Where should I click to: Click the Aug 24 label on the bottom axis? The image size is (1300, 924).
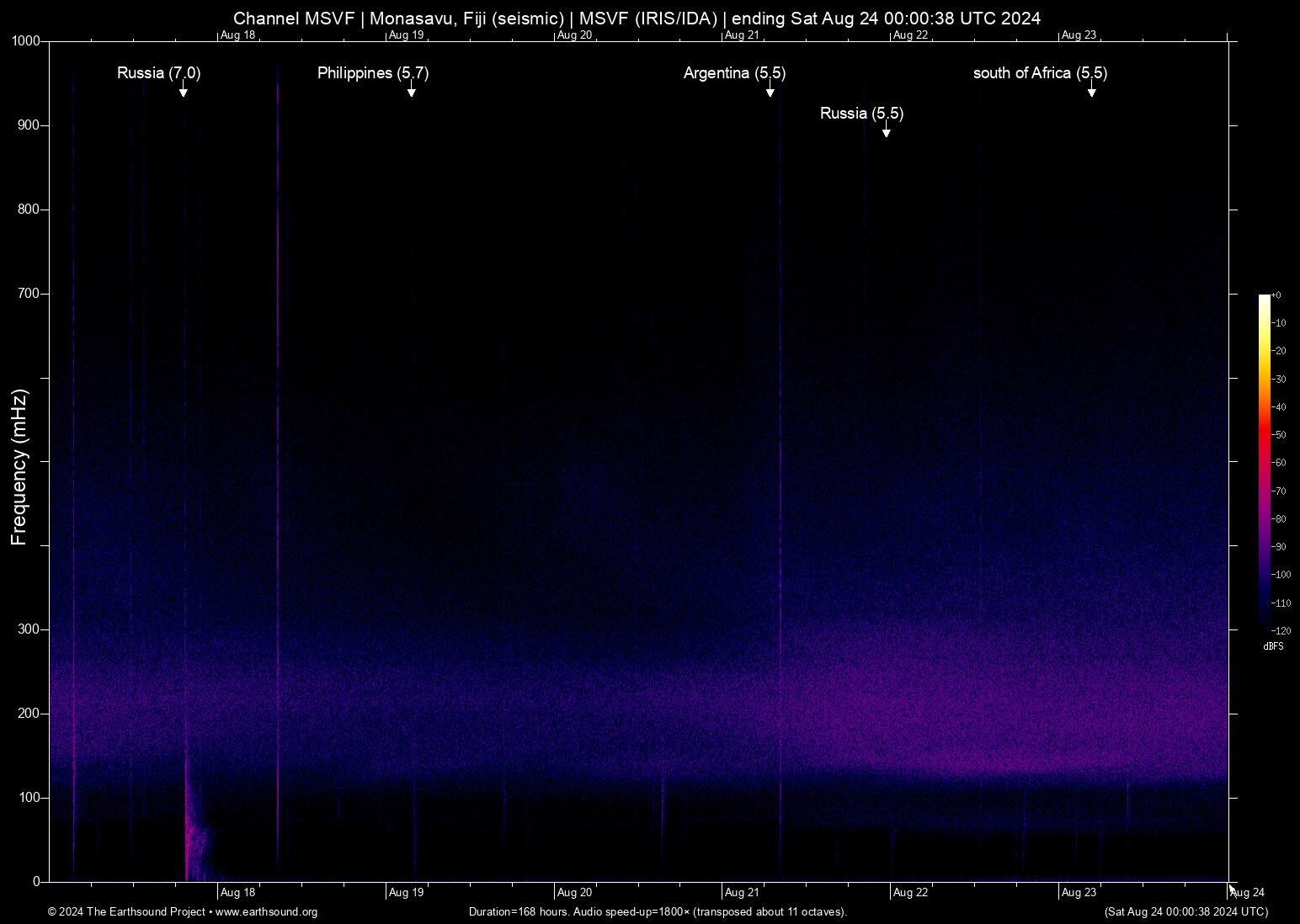[x=1248, y=893]
